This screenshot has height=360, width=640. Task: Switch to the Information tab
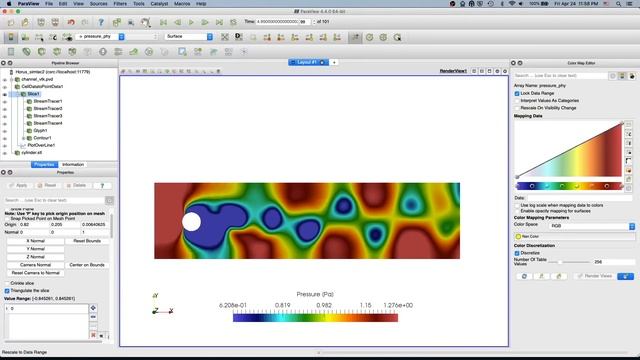click(73, 164)
